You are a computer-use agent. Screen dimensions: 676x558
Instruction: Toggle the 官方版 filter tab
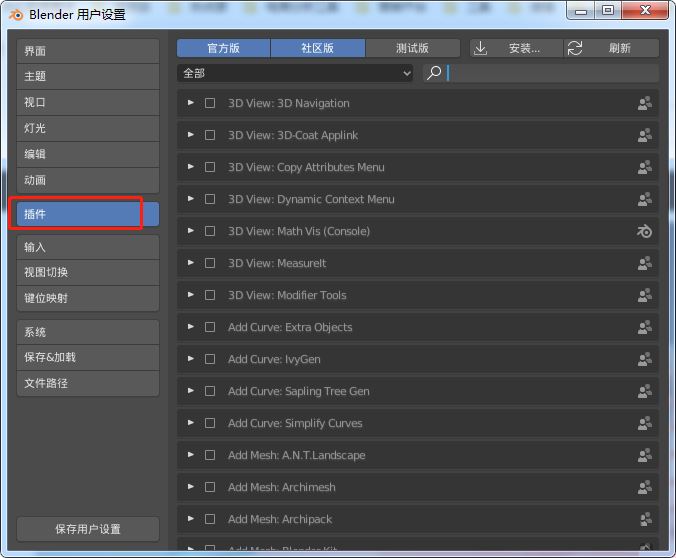click(x=223, y=48)
